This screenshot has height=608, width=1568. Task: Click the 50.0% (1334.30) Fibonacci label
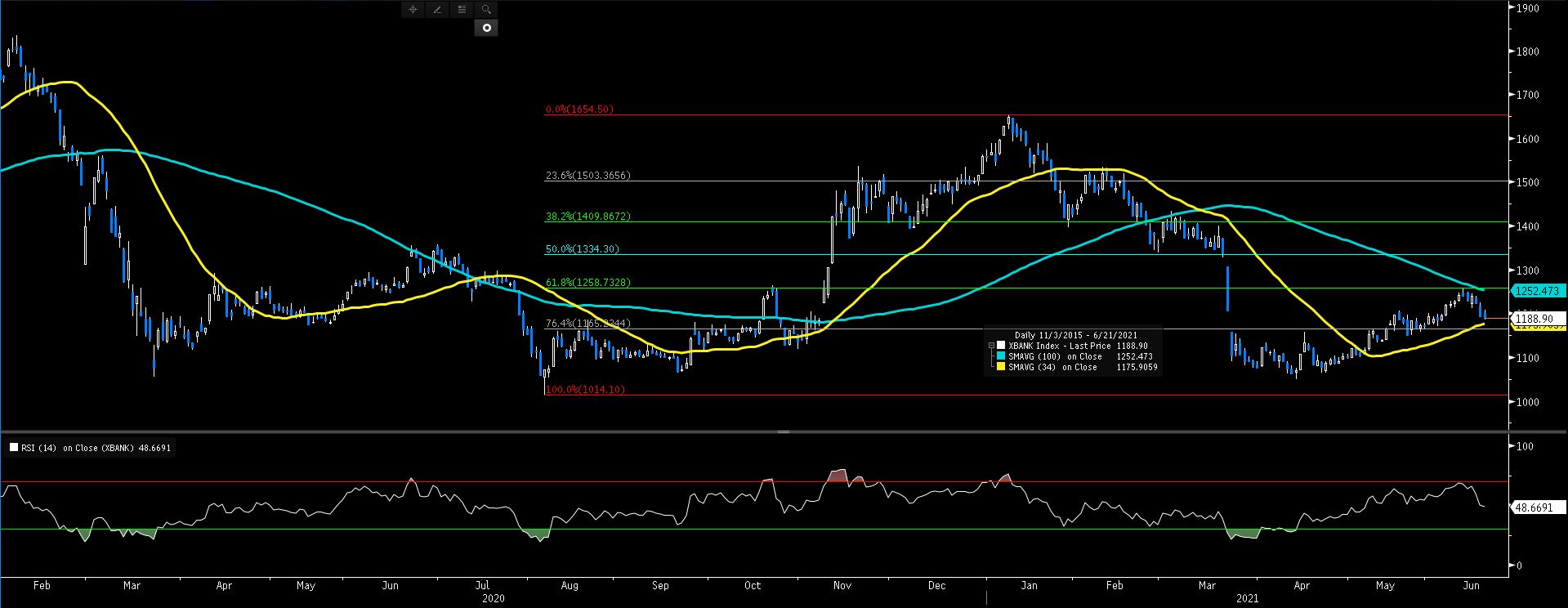582,248
